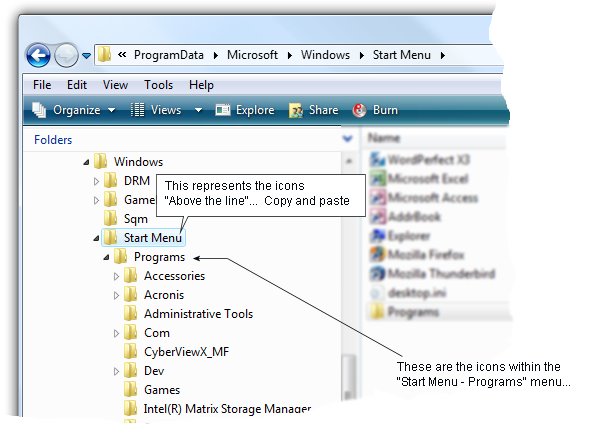Image resolution: width=590 pixels, height=433 pixels.
Task: Open the Edit menu
Action: pyautogui.click(x=77, y=85)
